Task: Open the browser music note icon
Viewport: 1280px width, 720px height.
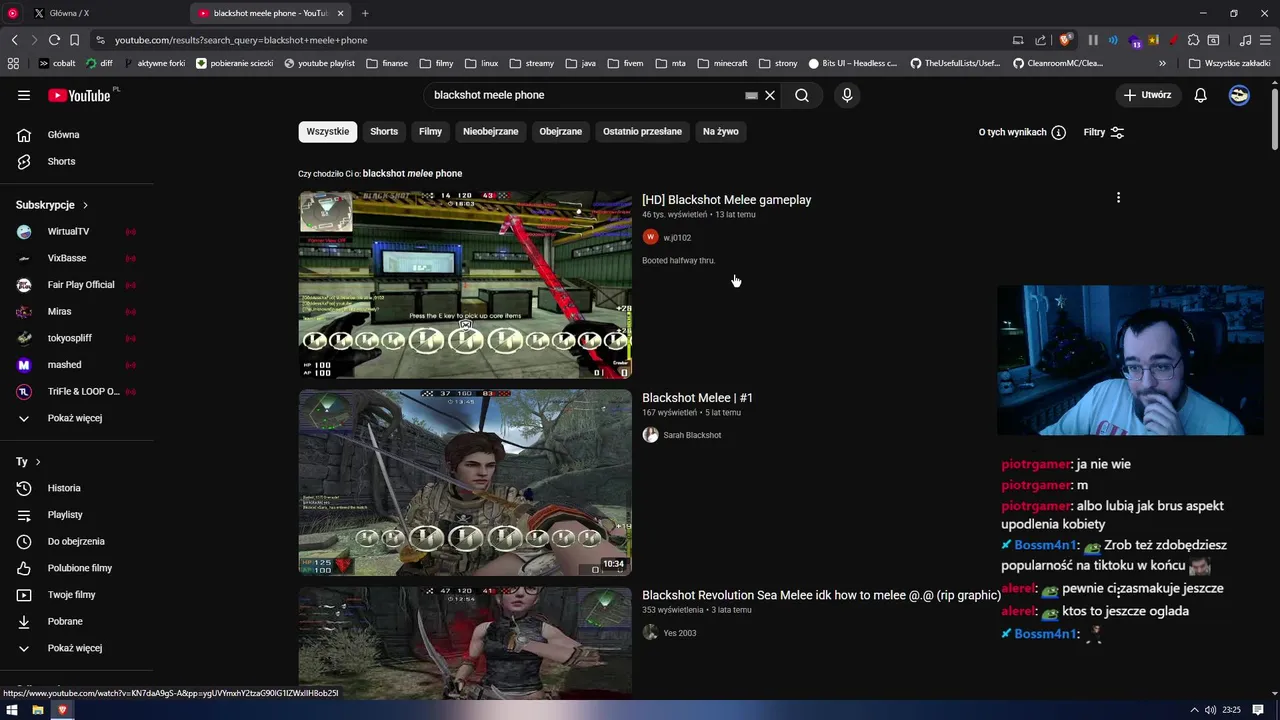Action: (1245, 40)
